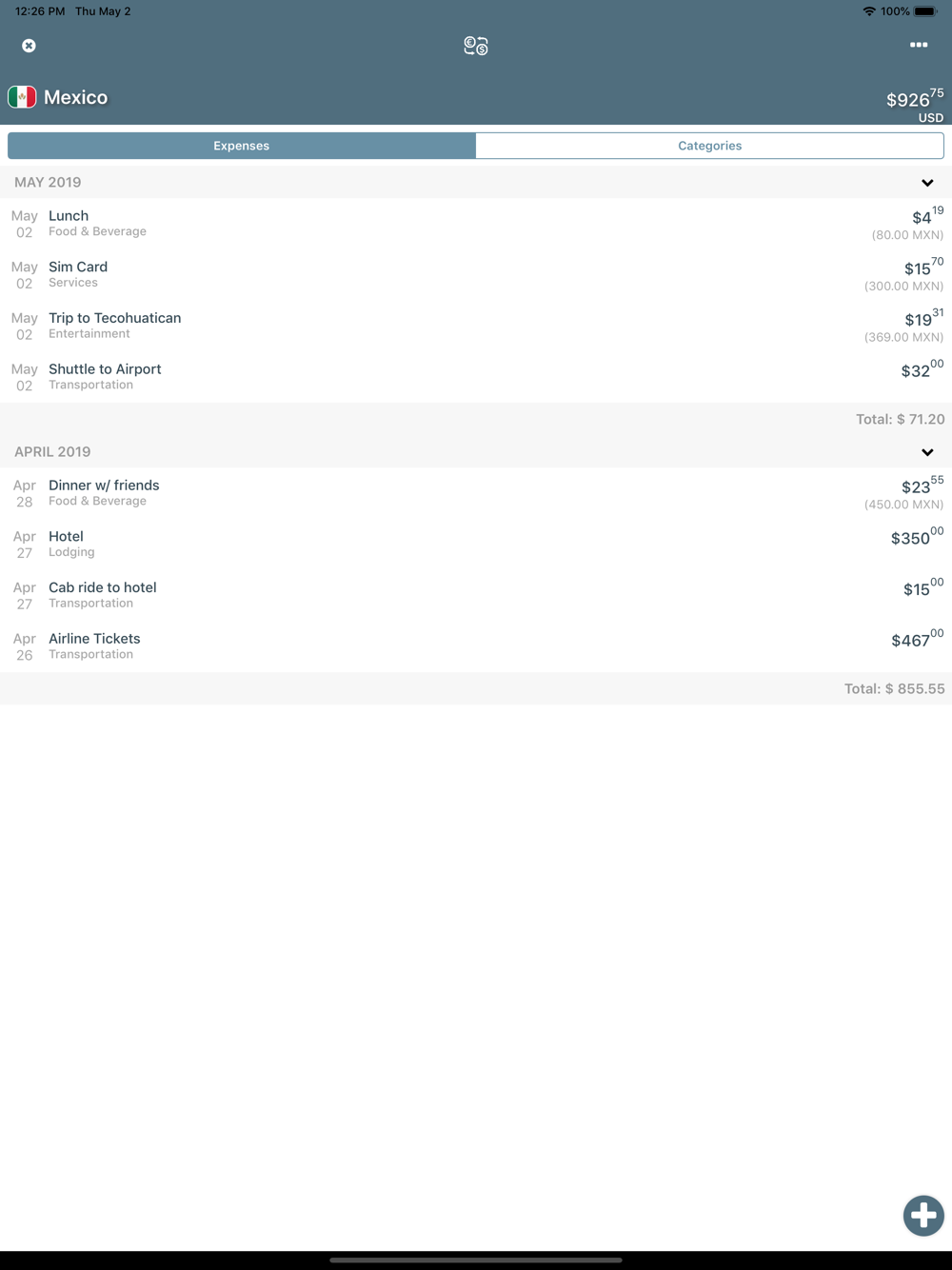The height and width of the screenshot is (1270, 952).
Task: Check the battery status icon
Action: [x=924, y=11]
